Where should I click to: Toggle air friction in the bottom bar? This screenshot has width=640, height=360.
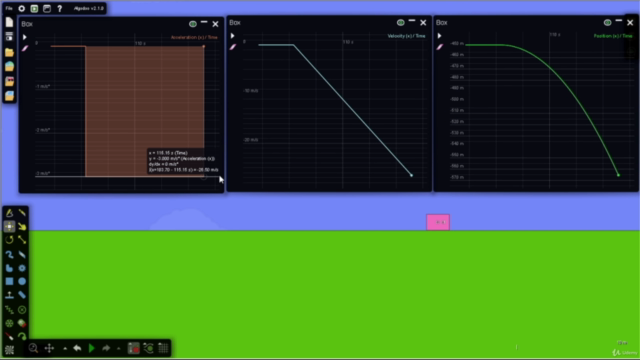[x=149, y=348]
